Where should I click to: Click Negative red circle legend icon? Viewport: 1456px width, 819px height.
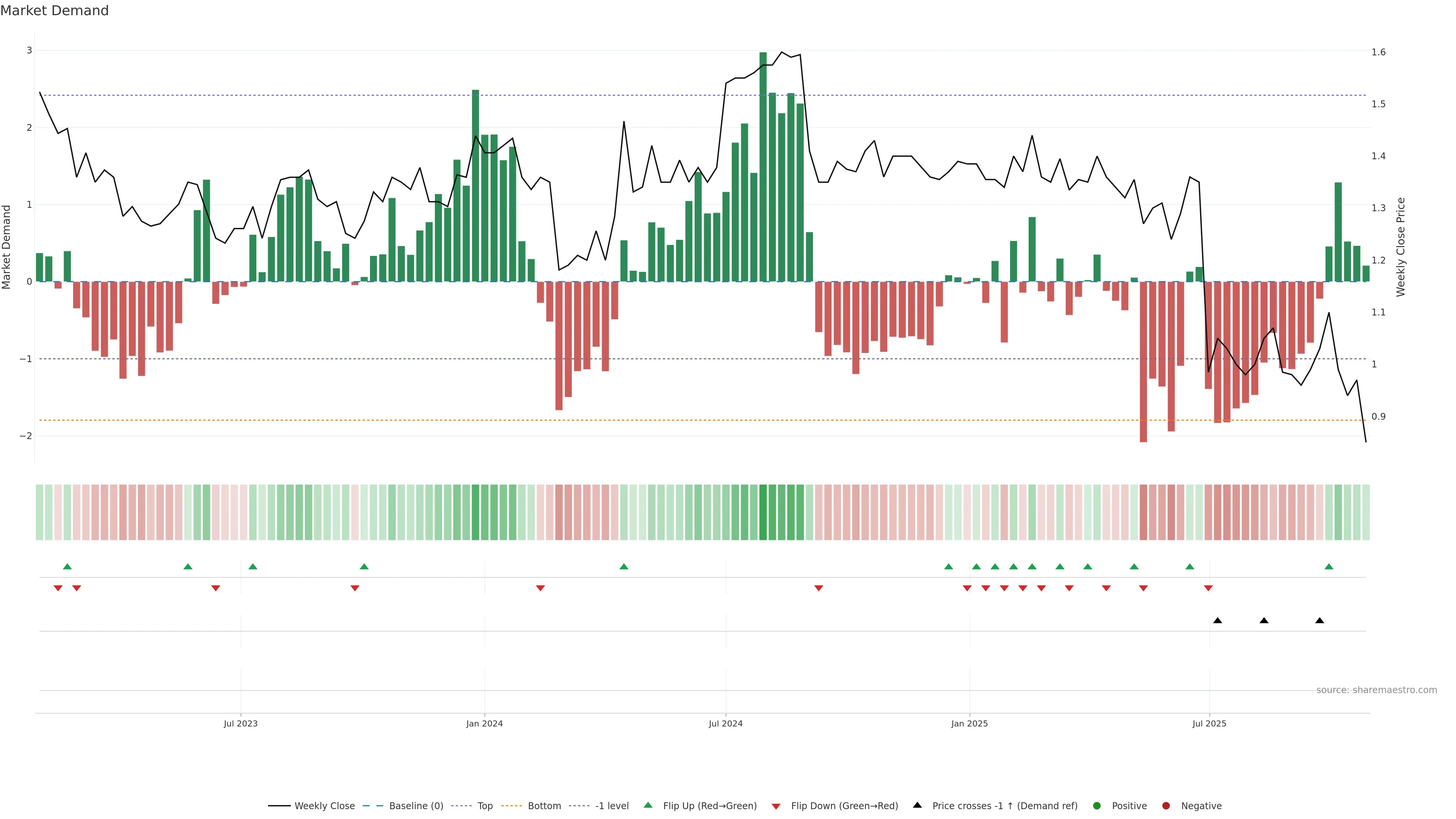pyautogui.click(x=1166, y=806)
